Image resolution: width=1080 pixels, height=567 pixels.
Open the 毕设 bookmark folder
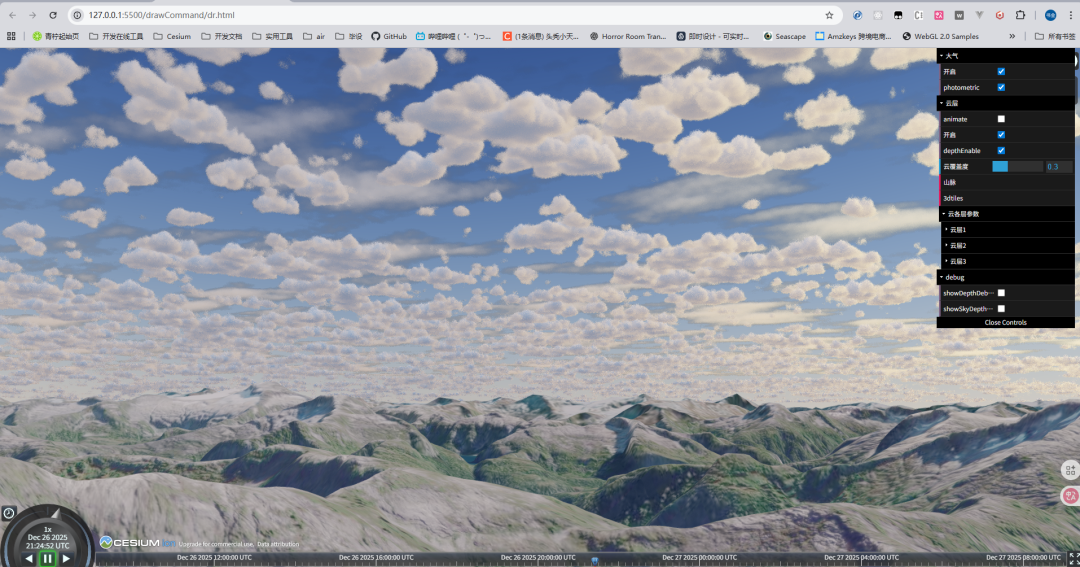pyautogui.click(x=349, y=36)
